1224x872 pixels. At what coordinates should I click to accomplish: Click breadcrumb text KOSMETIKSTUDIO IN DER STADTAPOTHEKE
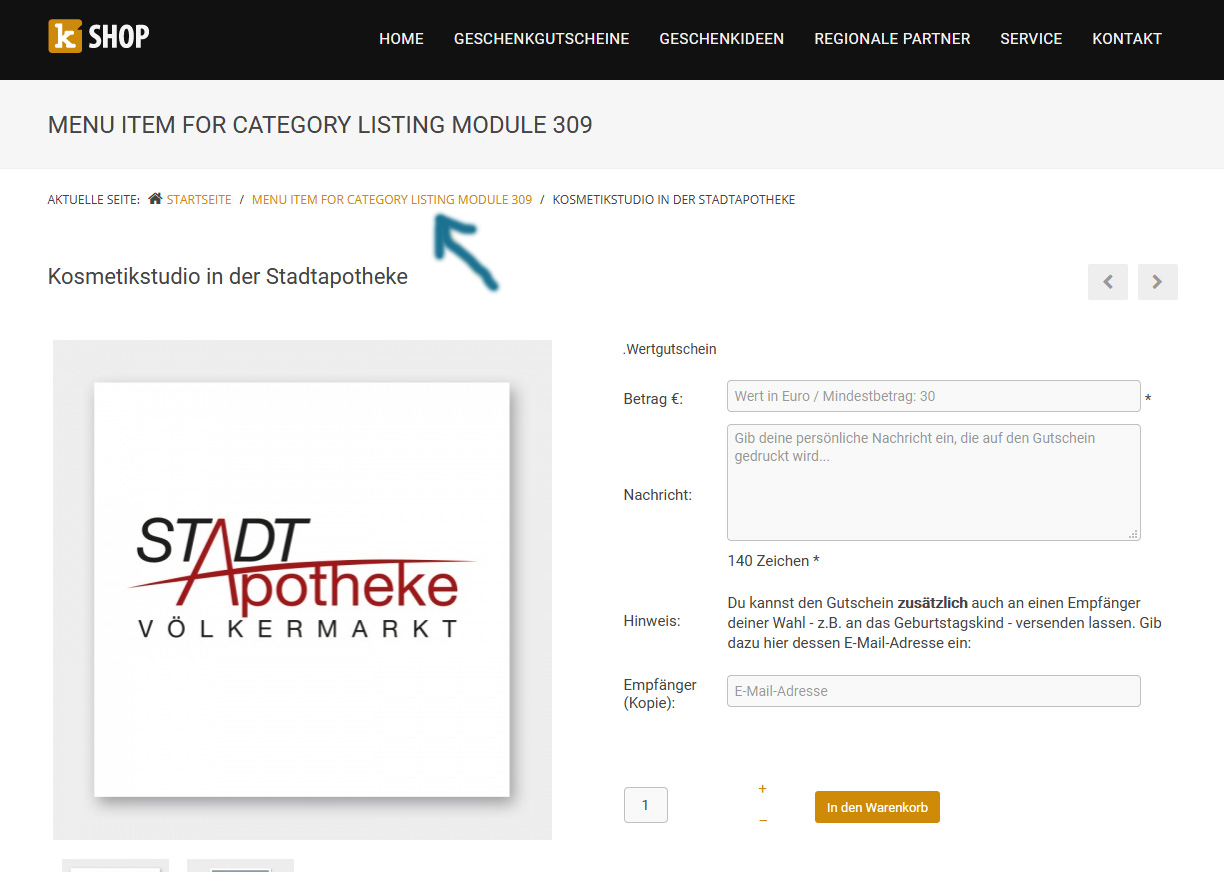674,200
